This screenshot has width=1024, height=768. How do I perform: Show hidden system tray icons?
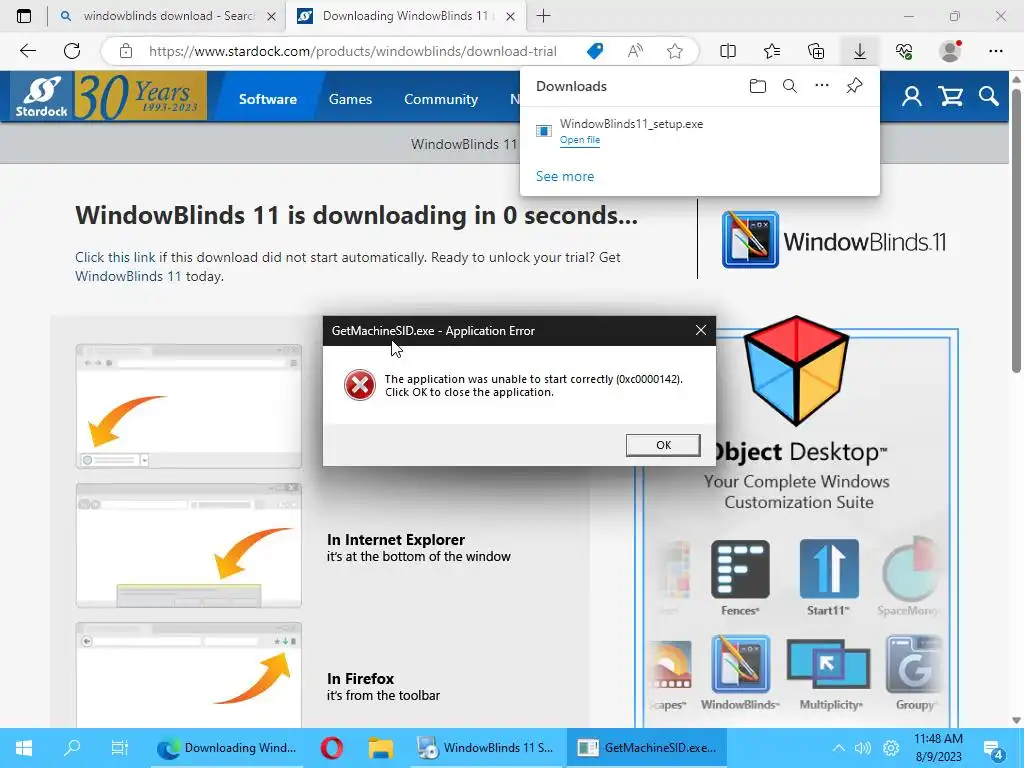pos(839,748)
